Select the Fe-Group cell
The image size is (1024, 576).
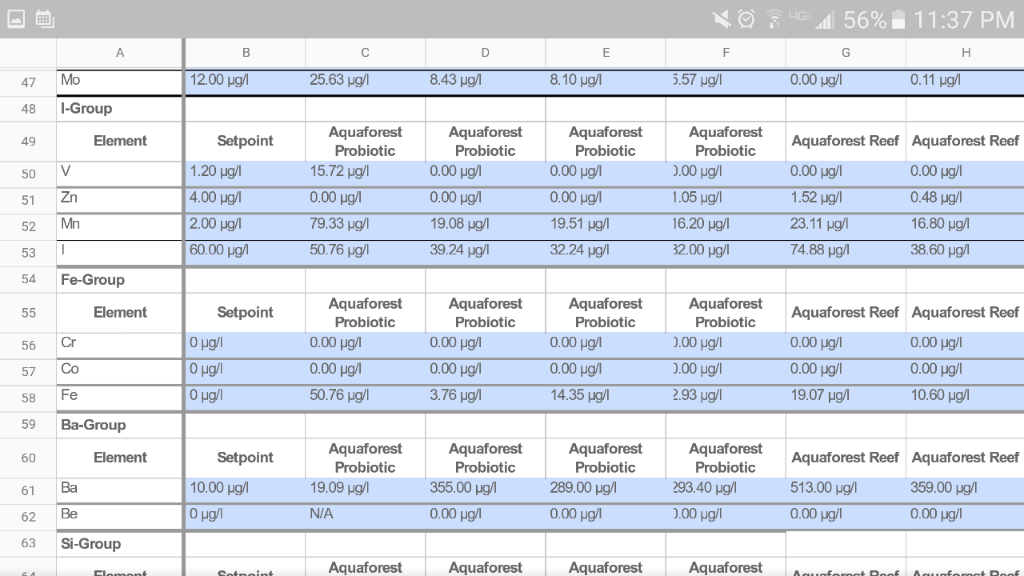click(x=120, y=280)
